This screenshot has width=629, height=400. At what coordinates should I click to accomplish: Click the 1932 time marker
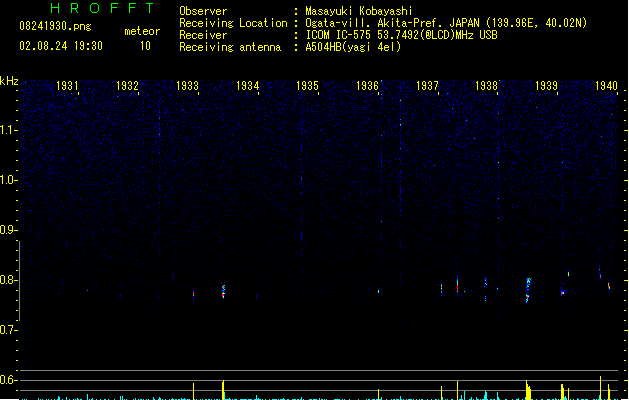point(127,86)
